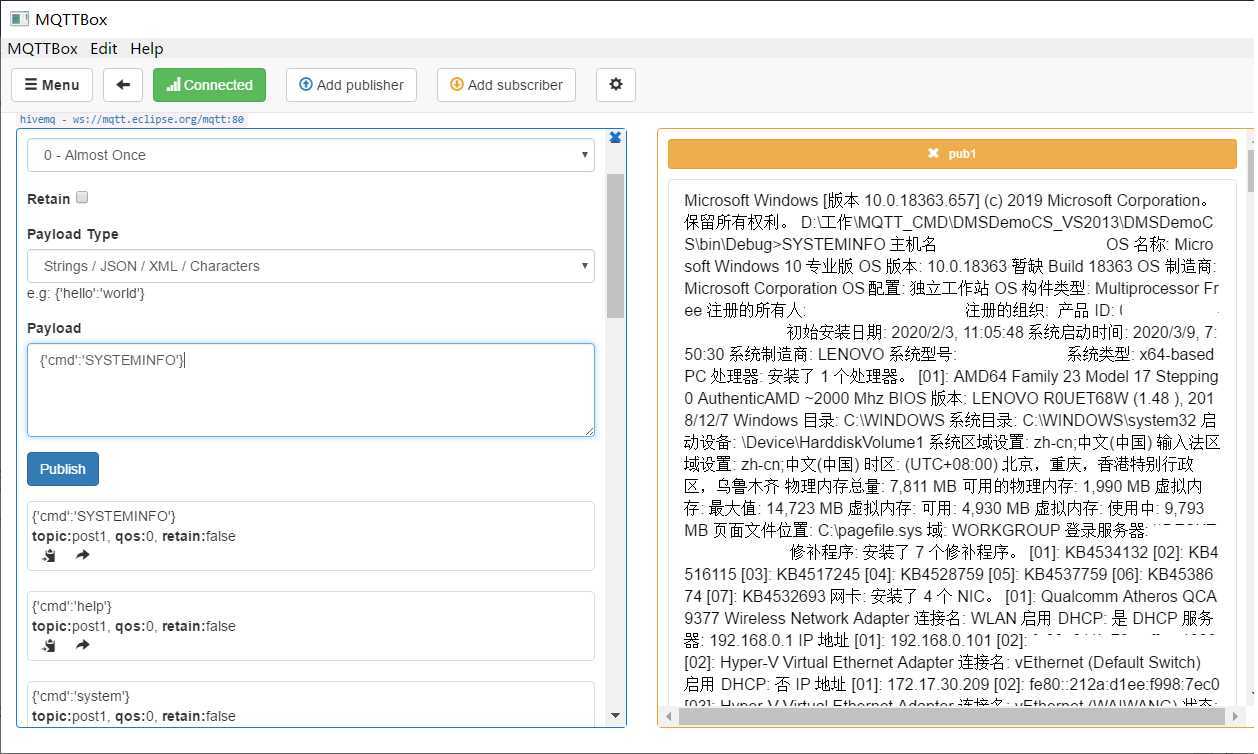Open the MQTTBox menu in menu bar

point(42,48)
